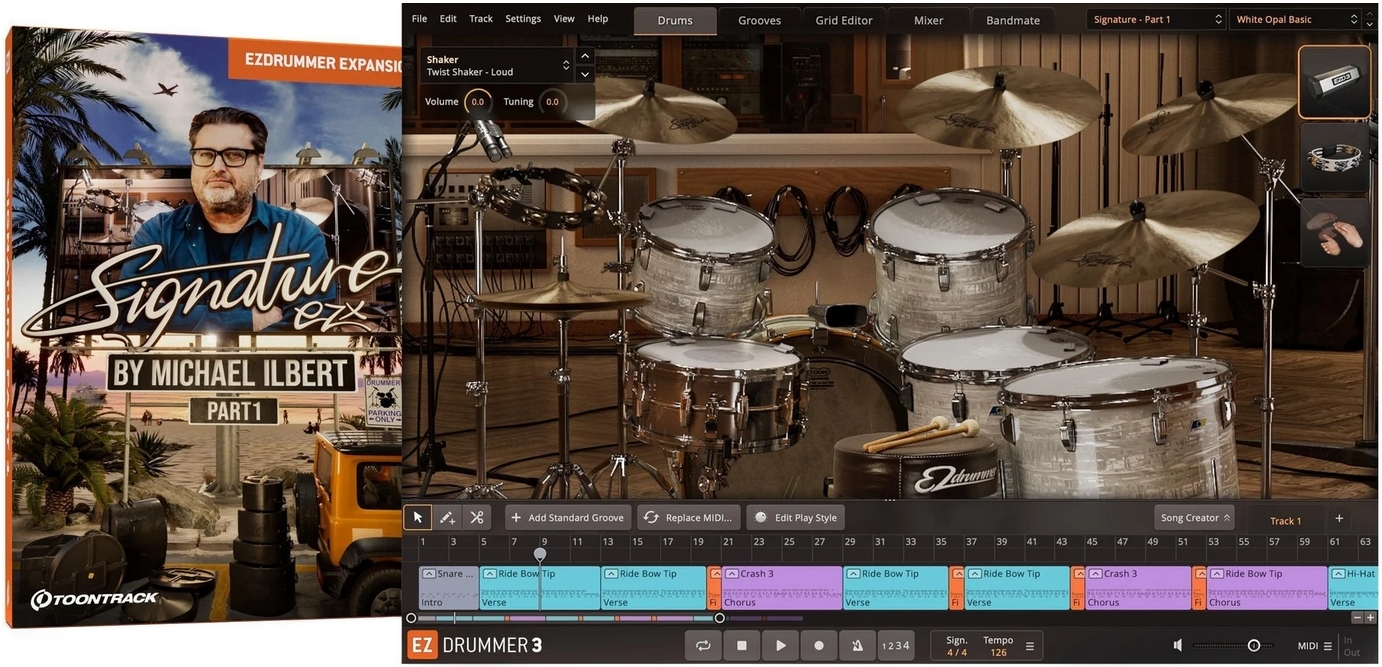Select the scissors cut tool
Screen dimensions: 1382x667
(476, 517)
